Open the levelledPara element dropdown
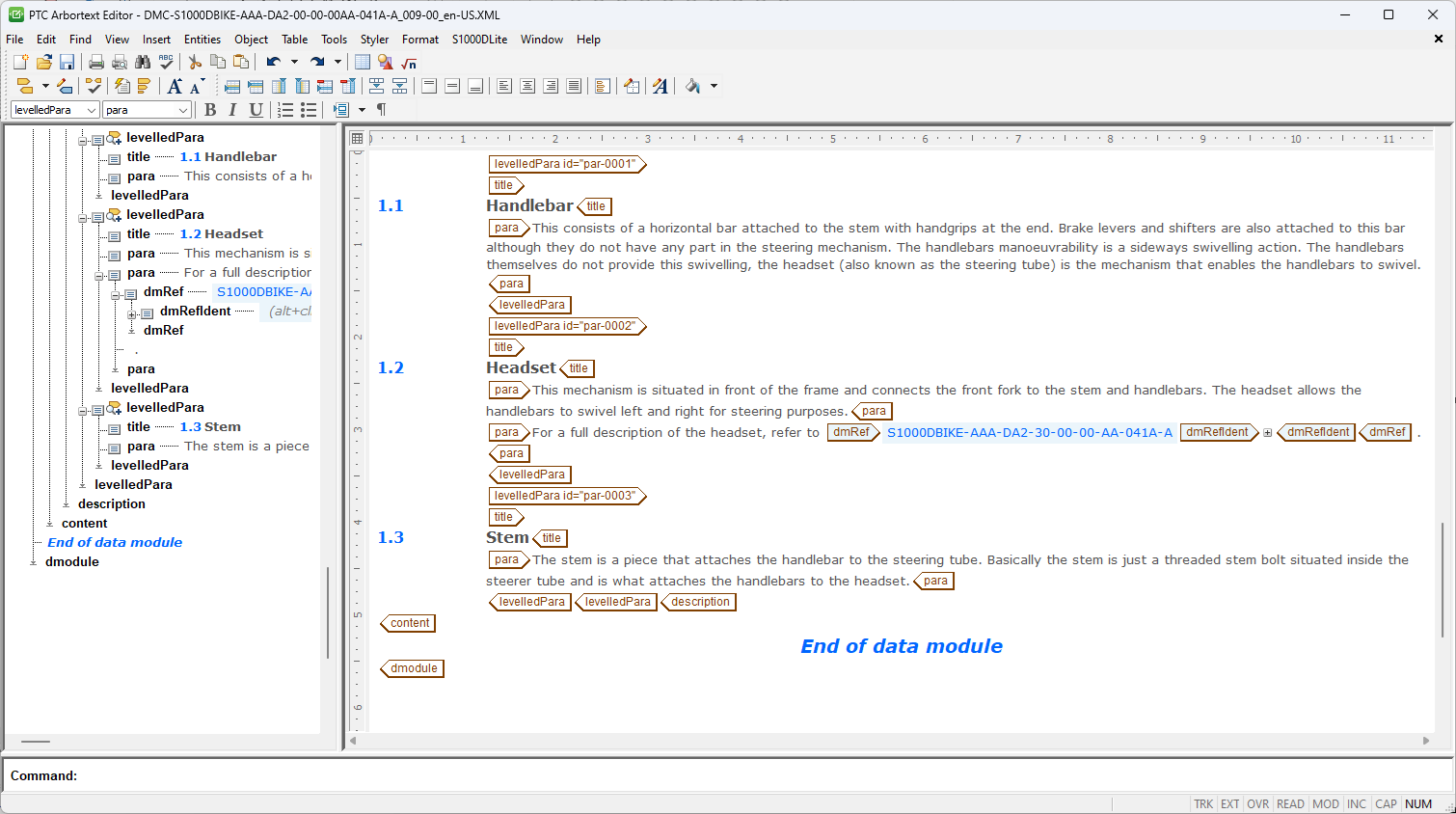 click(x=92, y=110)
